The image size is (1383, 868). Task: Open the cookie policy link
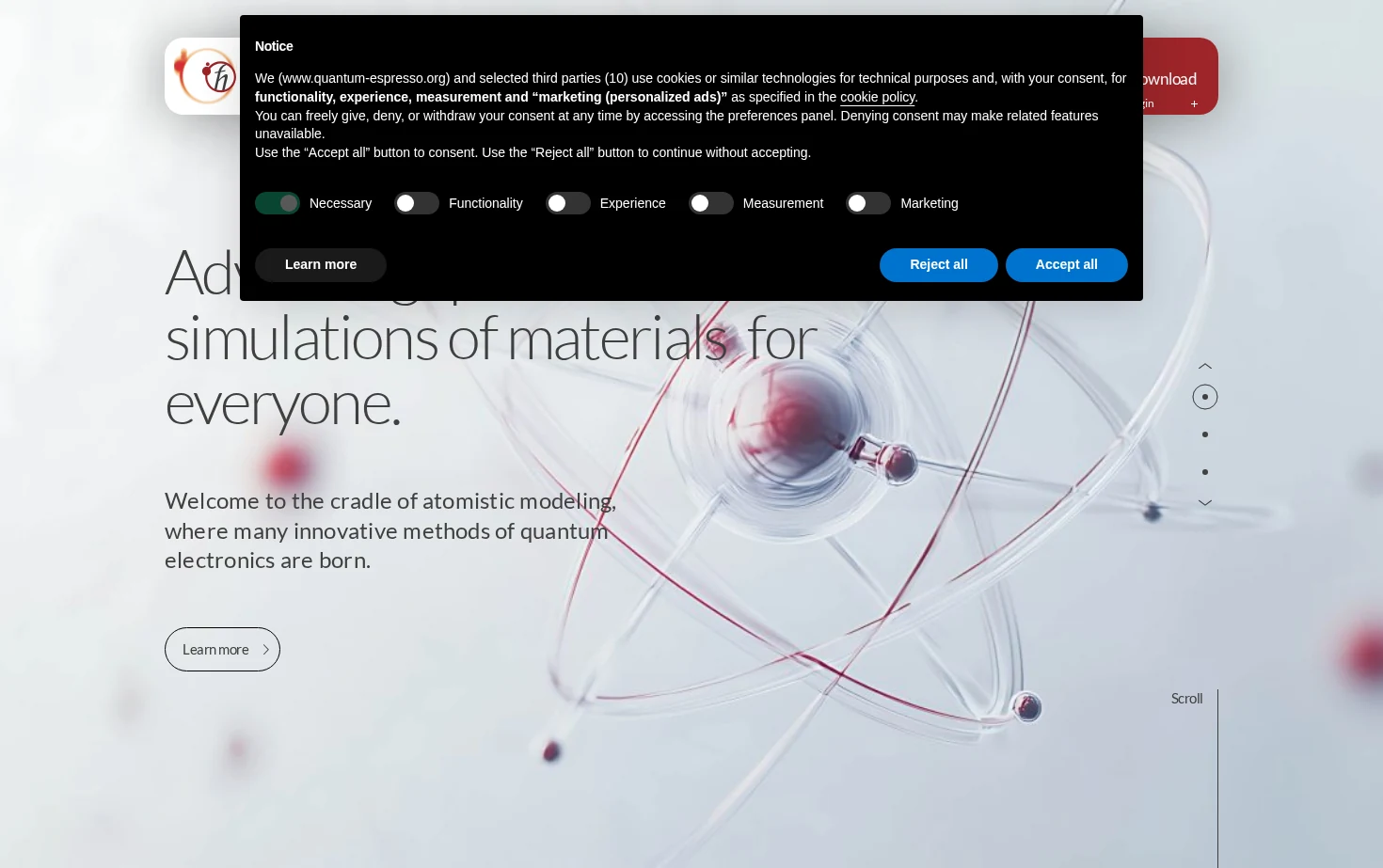pyautogui.click(x=877, y=97)
